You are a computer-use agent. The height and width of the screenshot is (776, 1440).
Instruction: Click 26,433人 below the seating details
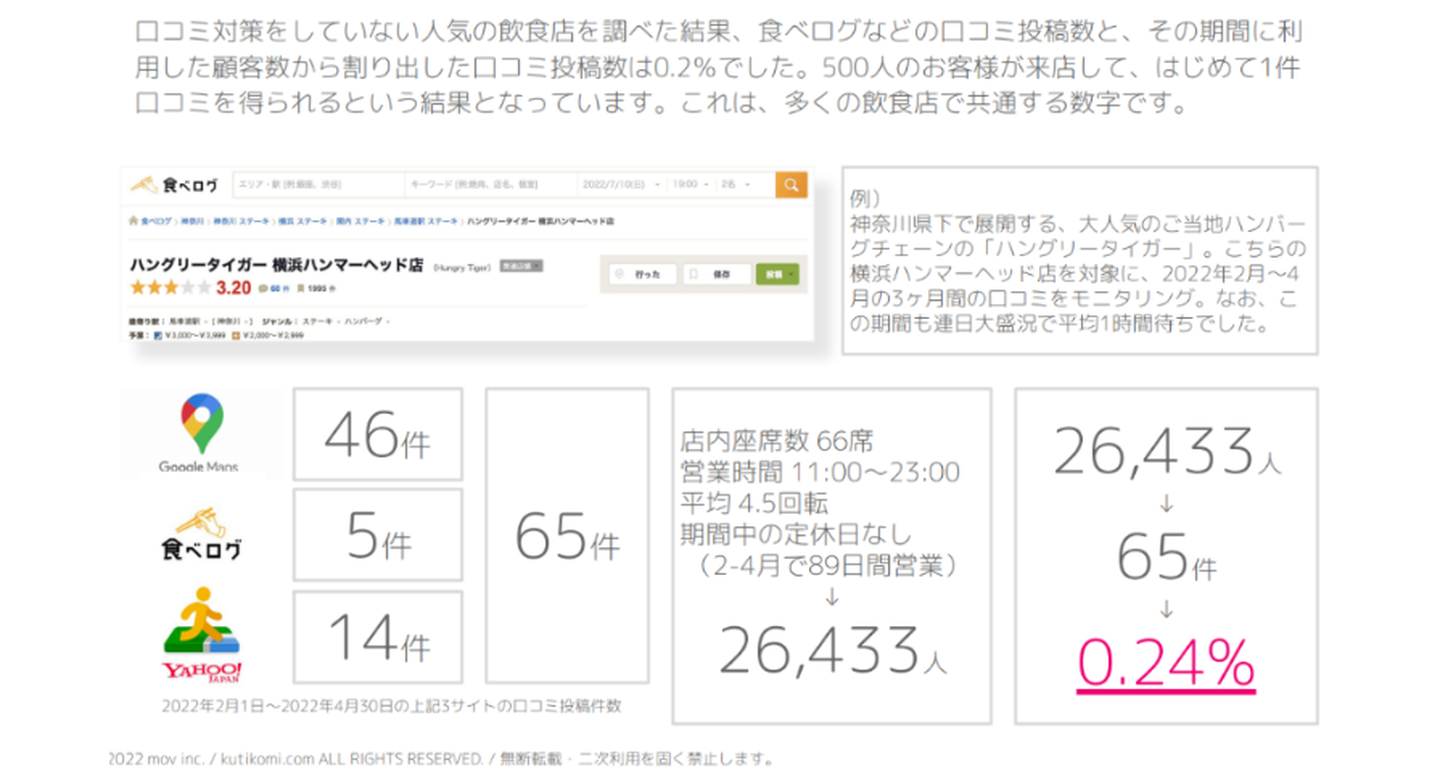coord(832,649)
